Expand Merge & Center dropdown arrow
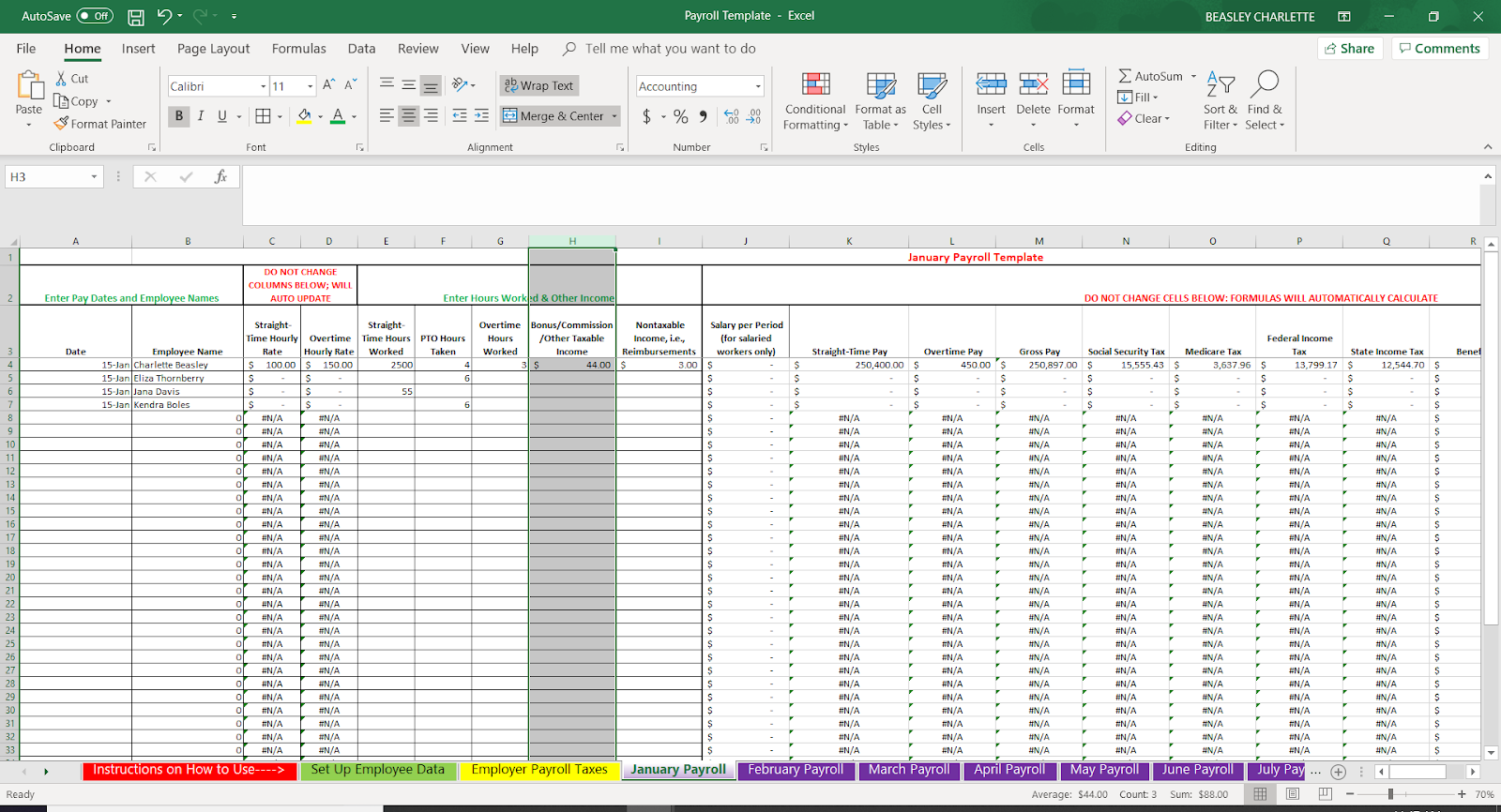Viewport: 1501px width, 812px height. [x=614, y=116]
